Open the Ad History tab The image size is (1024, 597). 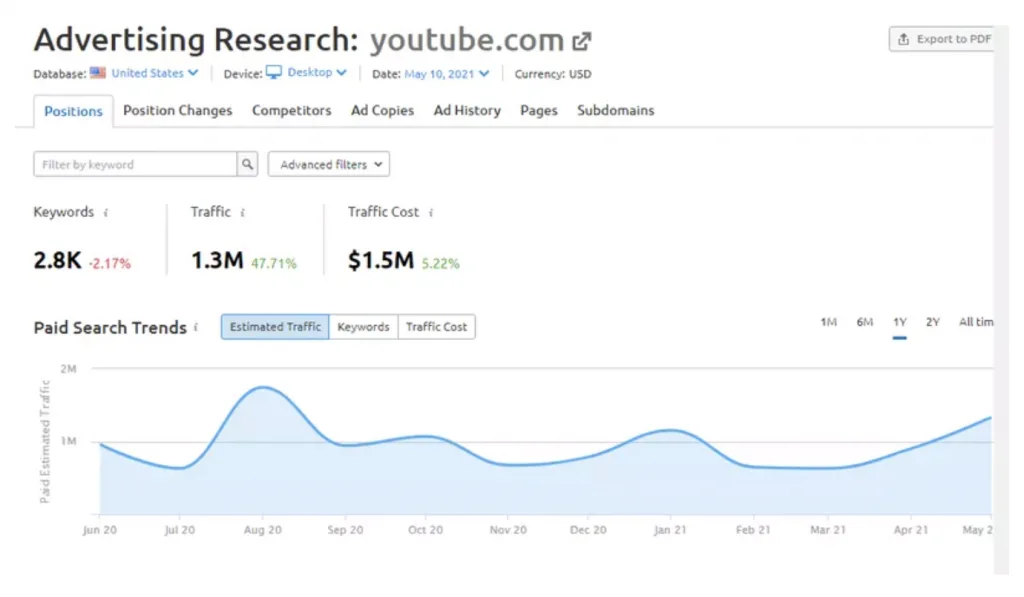click(467, 110)
